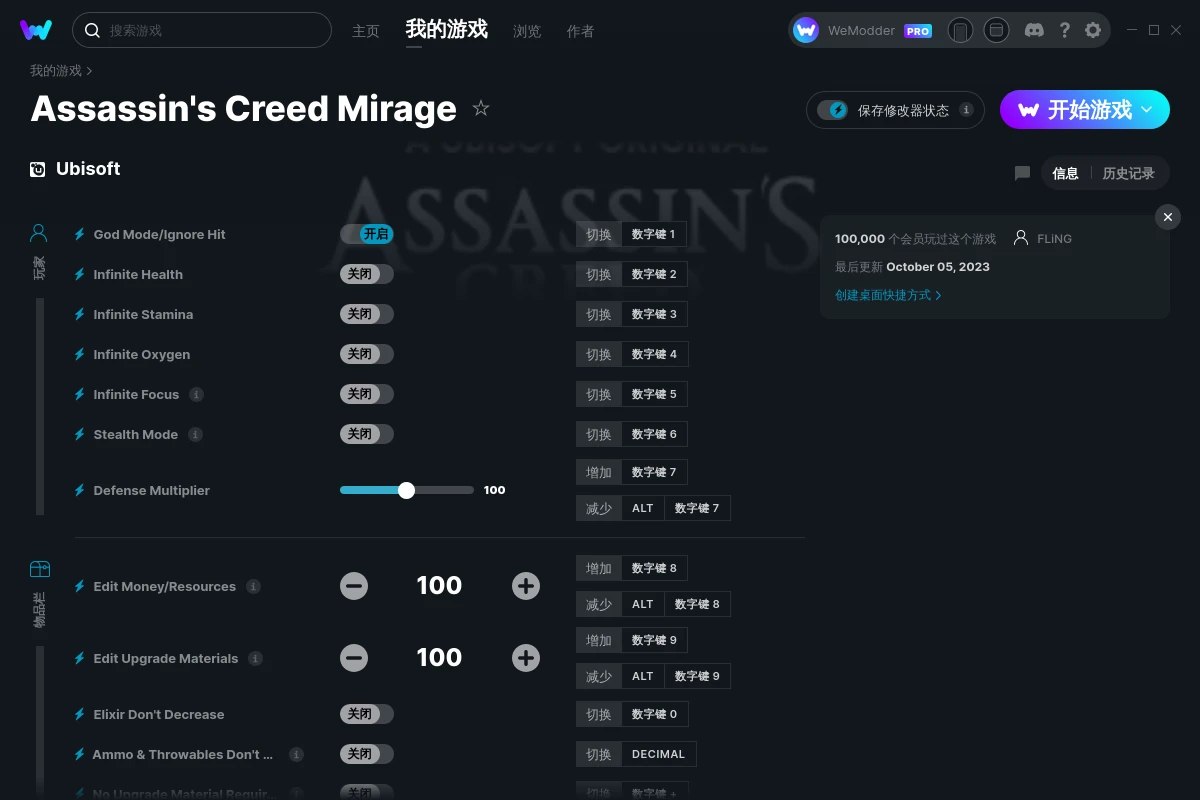Enable Elixir Don't Decrease toggle
Screen dimensions: 1200x800
367,714
